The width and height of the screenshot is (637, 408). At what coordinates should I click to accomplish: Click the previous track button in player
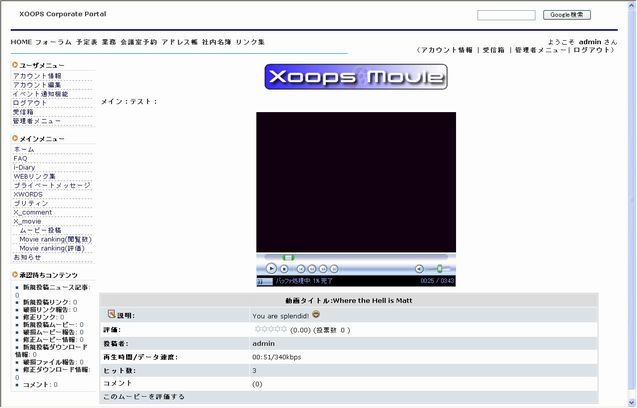(x=301, y=269)
